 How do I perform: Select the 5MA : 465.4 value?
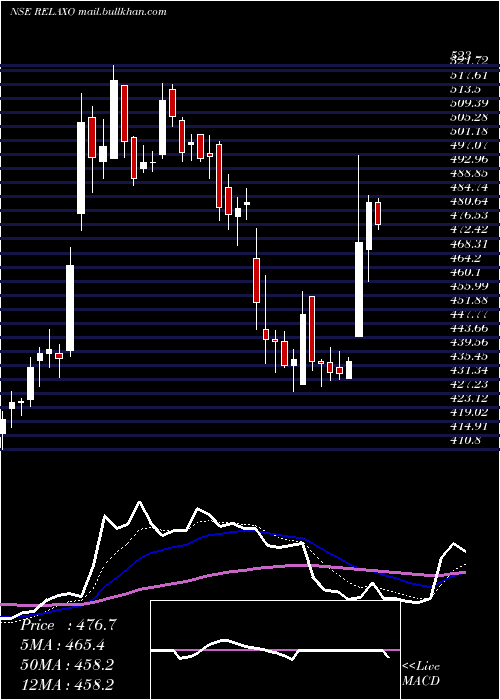coord(65,645)
